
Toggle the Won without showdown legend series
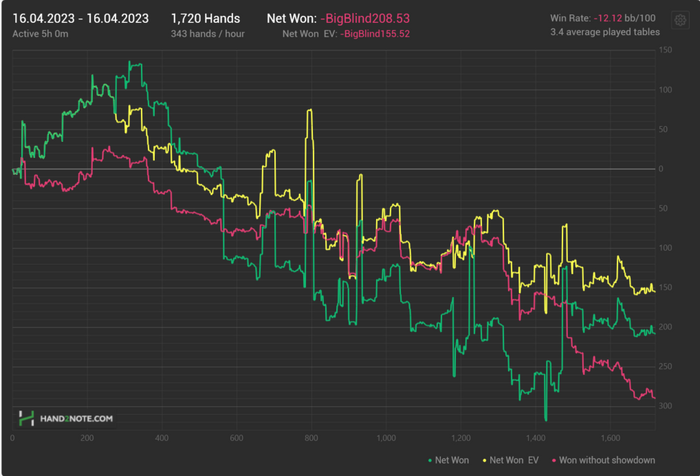(603, 460)
